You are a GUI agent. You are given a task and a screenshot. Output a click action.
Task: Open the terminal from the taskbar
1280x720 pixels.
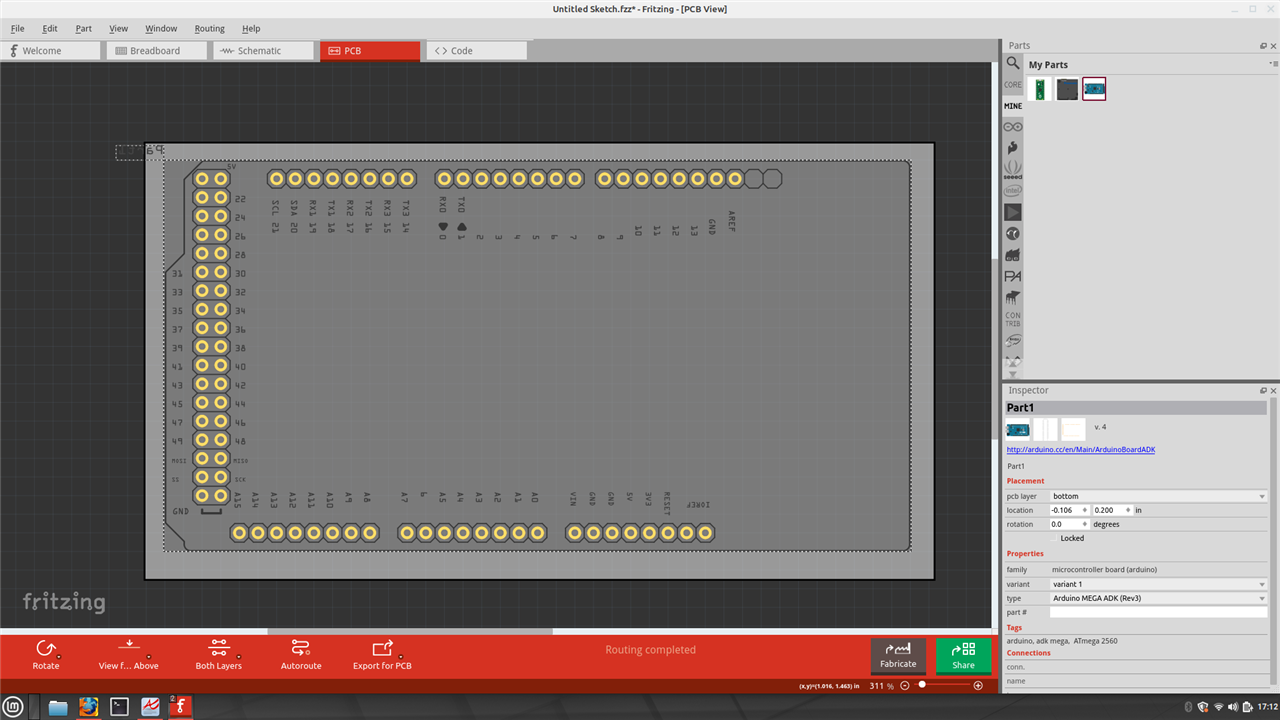[x=120, y=707]
